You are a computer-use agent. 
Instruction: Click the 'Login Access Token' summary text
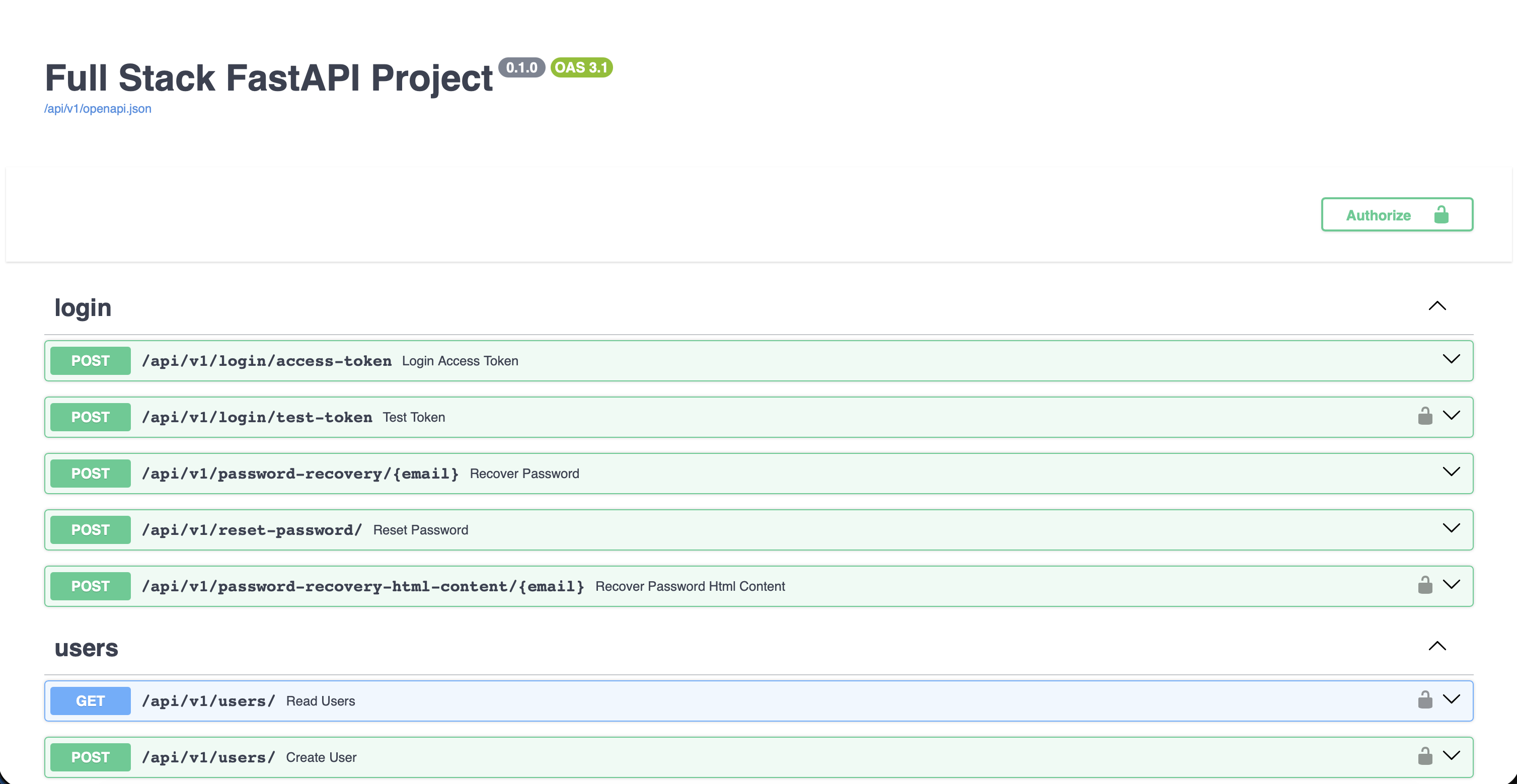(461, 361)
